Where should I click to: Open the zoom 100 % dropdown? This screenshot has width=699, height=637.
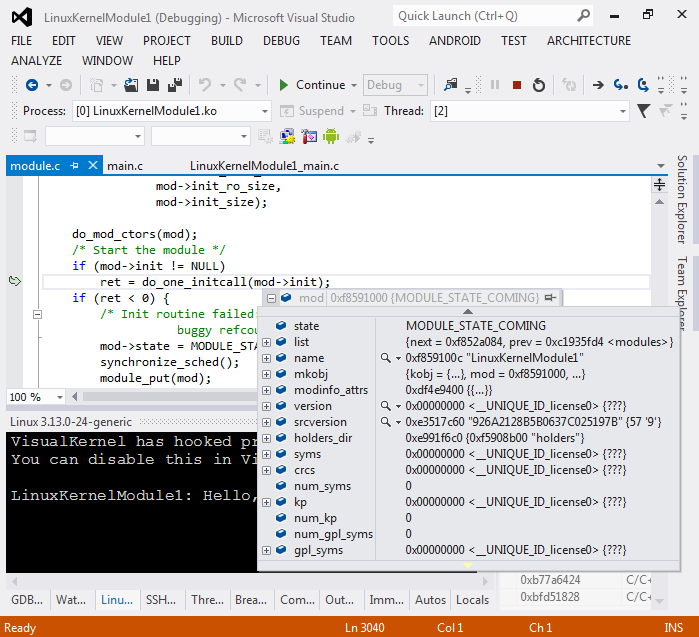pyautogui.click(x=59, y=397)
